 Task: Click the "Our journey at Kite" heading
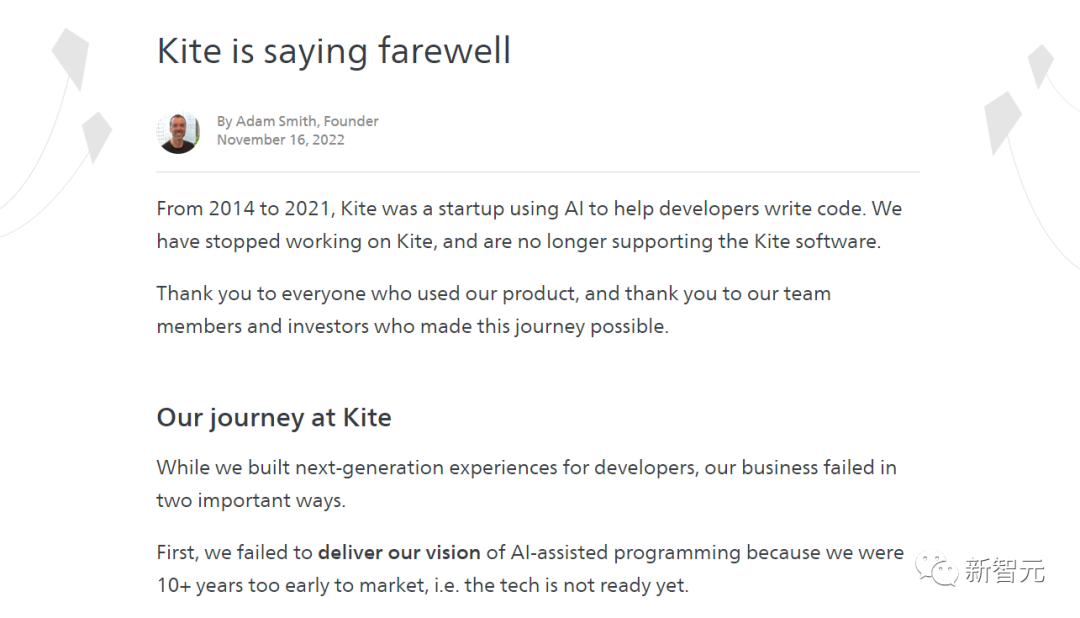pyautogui.click(x=274, y=417)
